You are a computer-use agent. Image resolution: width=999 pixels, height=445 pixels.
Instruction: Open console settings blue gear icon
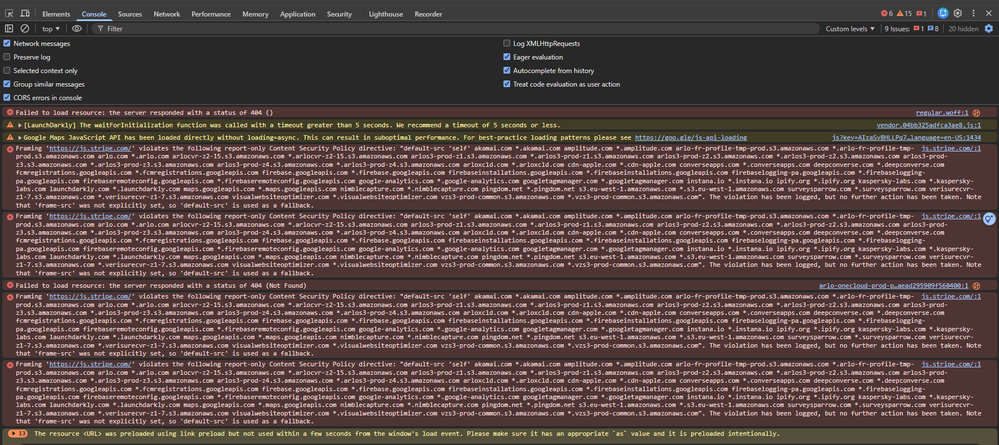click(x=989, y=29)
